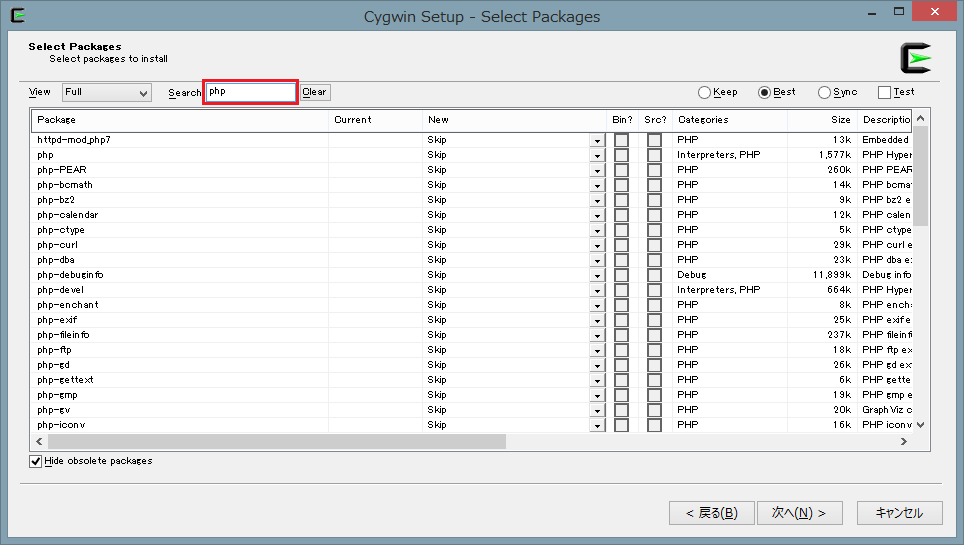Open the version dropdown for php-PEAR

tap(597, 171)
